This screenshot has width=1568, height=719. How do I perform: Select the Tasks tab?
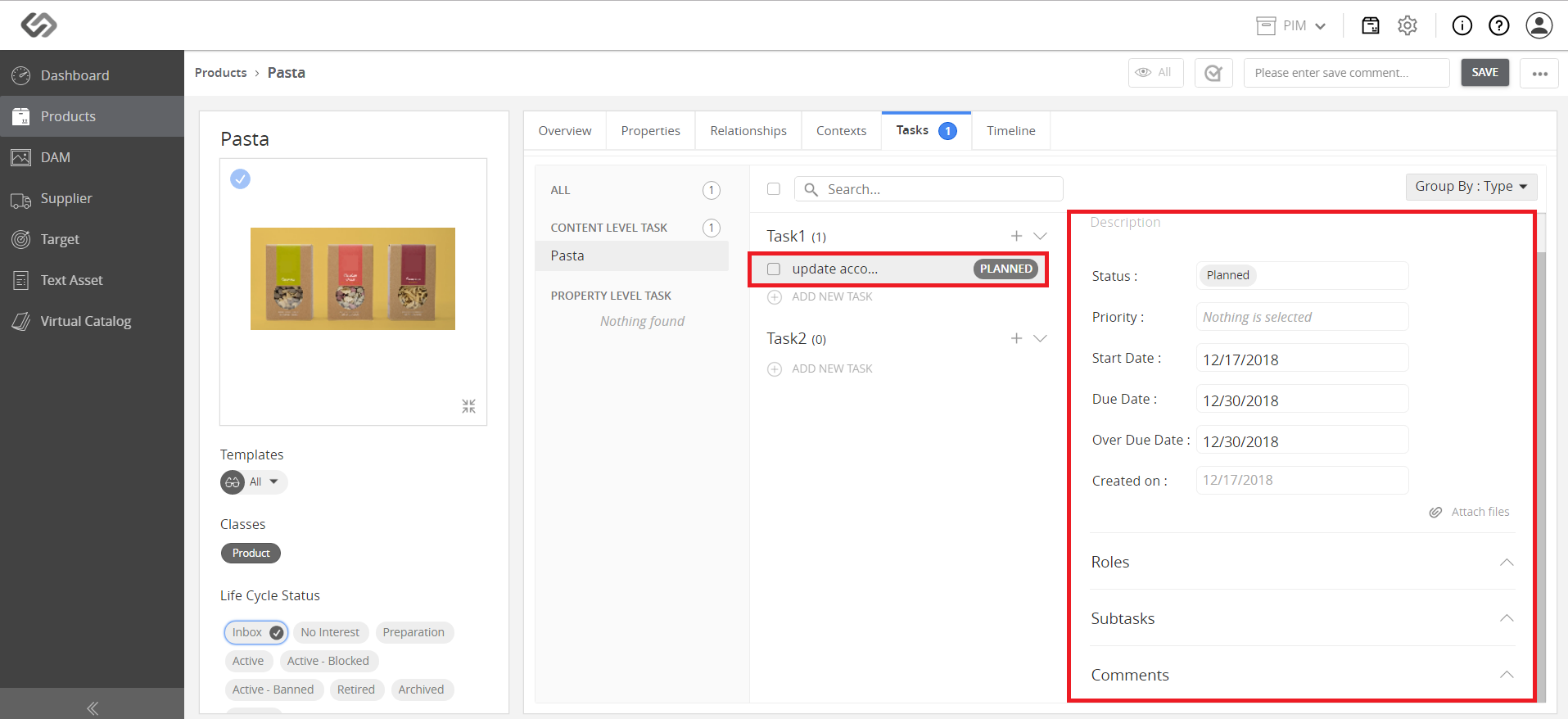926,131
